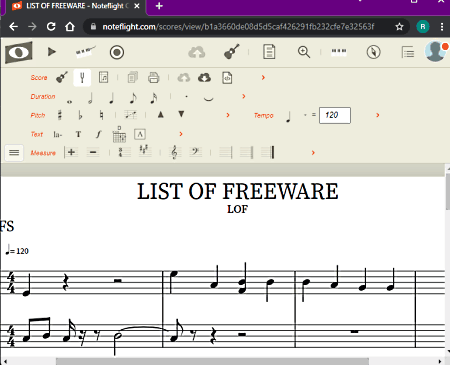Add lyrics with the la- icon
The height and width of the screenshot is (365, 450).
[x=57, y=134]
